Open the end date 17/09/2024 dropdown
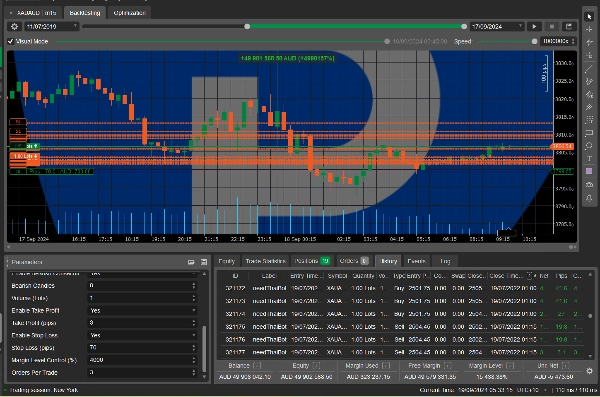 point(497,26)
